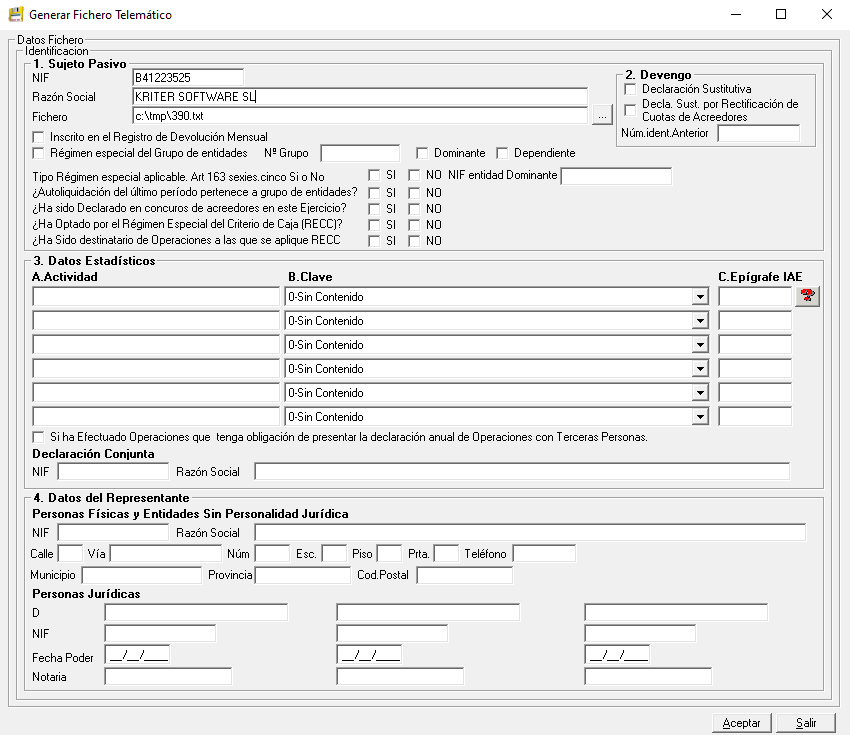Check Declaración Sustitutiva
The image size is (850, 735).
pos(630,89)
